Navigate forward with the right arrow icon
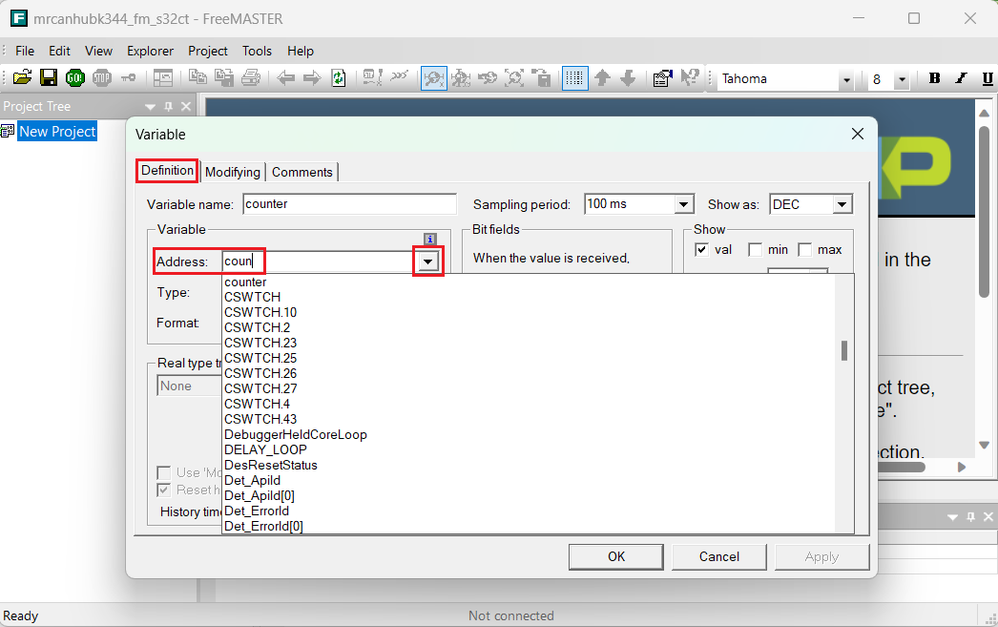 click(312, 78)
